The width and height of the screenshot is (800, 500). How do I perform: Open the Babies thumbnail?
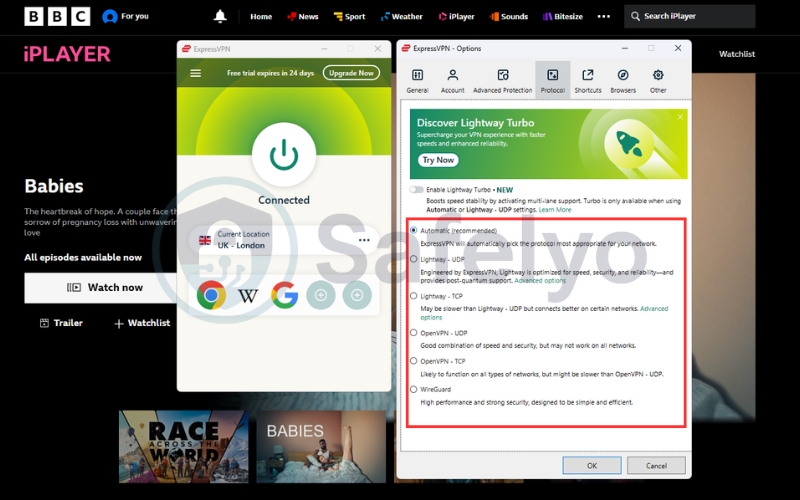click(x=321, y=446)
